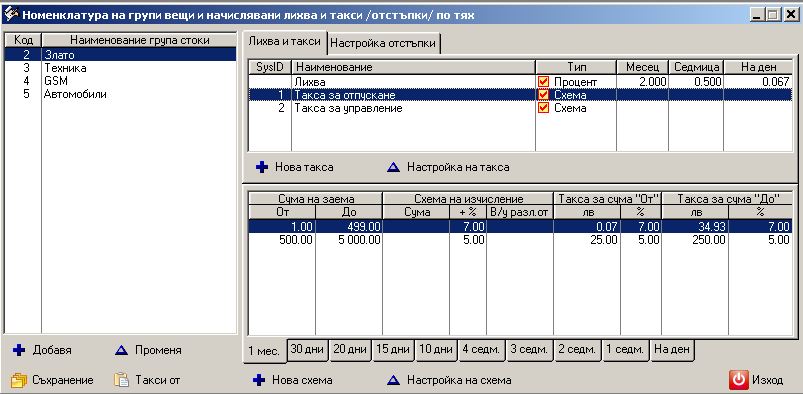Click the Месец column header
803x394 pixels.
(643, 67)
